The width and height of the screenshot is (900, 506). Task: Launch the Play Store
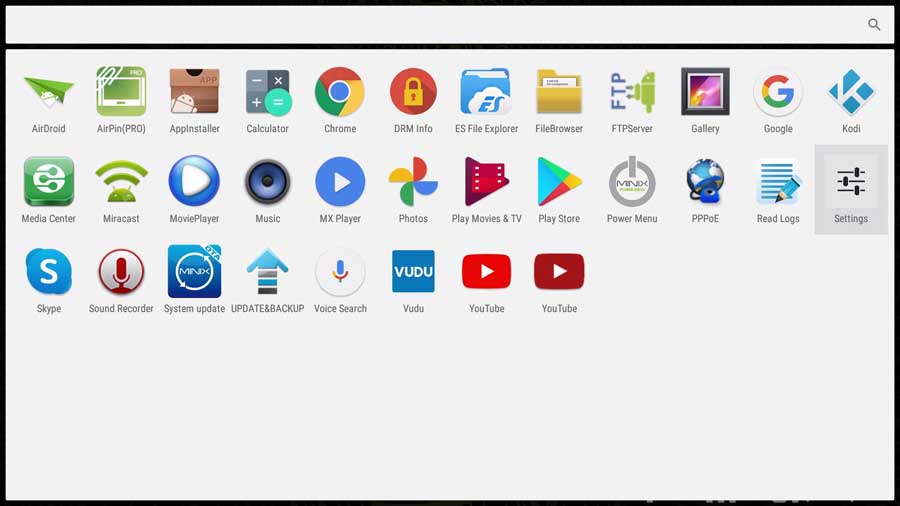[559, 181]
